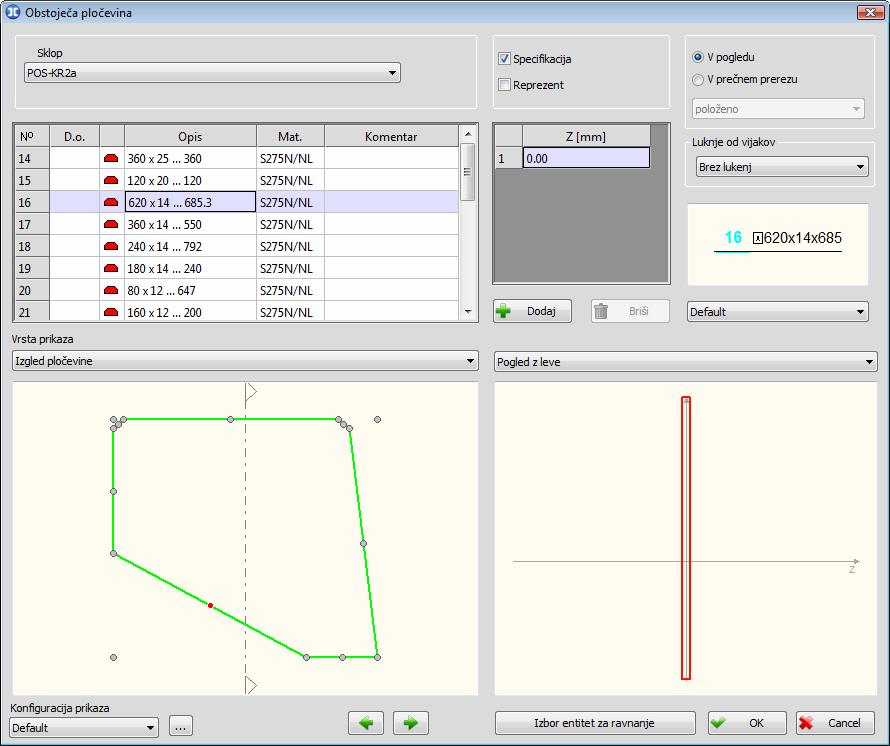Image resolution: width=890 pixels, height=746 pixels.
Task: Open the položeno dropdown
Action: (x=778, y=109)
